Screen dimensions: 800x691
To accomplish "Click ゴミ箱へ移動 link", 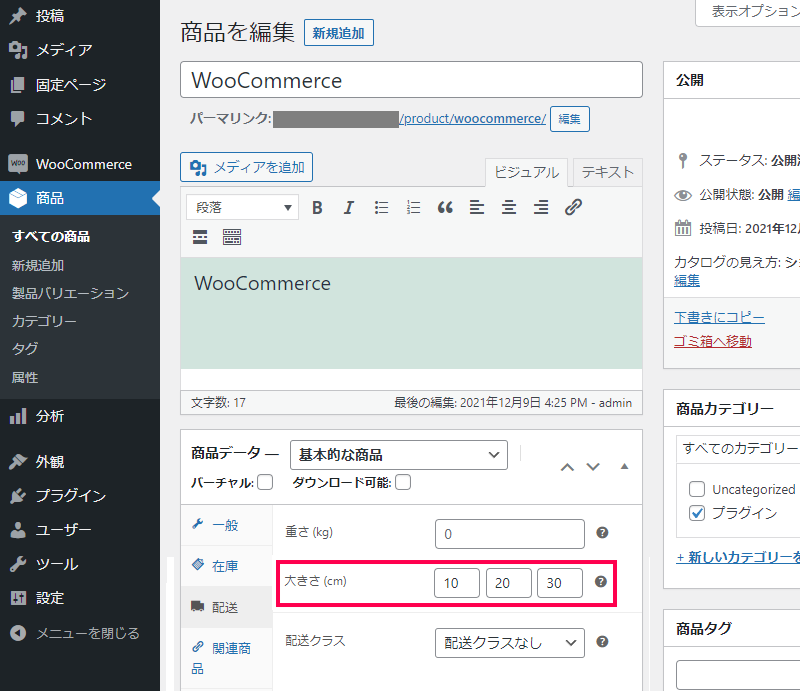I will tap(713, 341).
